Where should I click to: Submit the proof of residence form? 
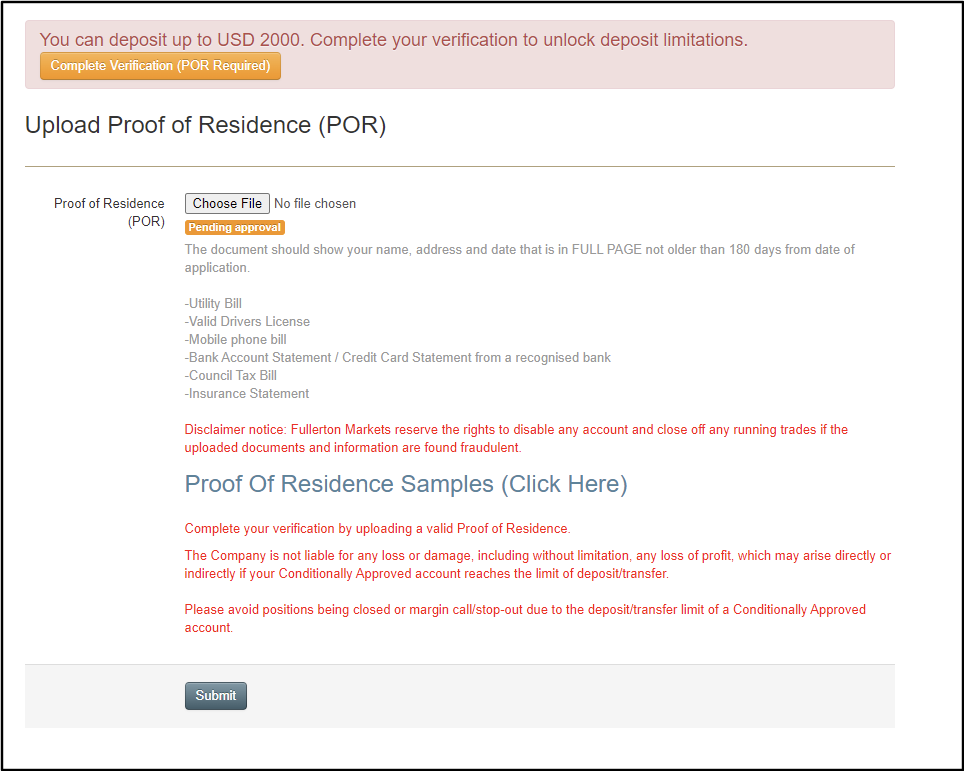click(215, 696)
